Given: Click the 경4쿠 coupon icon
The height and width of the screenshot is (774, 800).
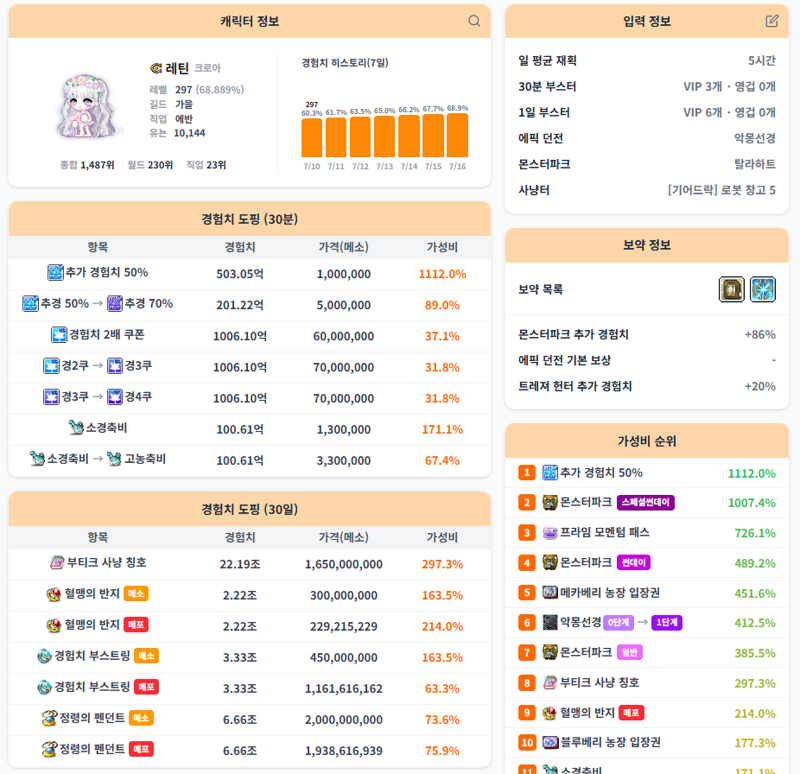Looking at the screenshot, I should tap(115, 397).
